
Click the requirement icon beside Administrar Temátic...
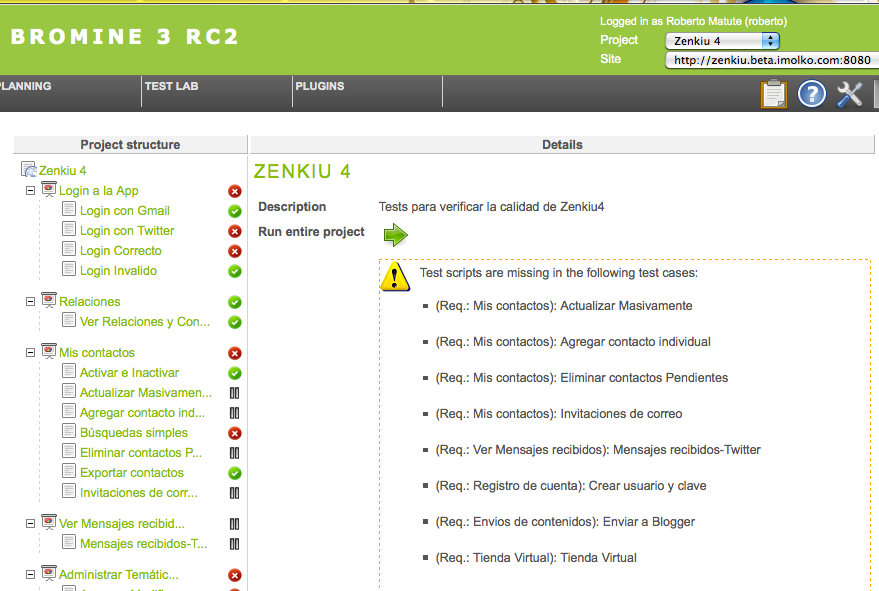[49, 574]
